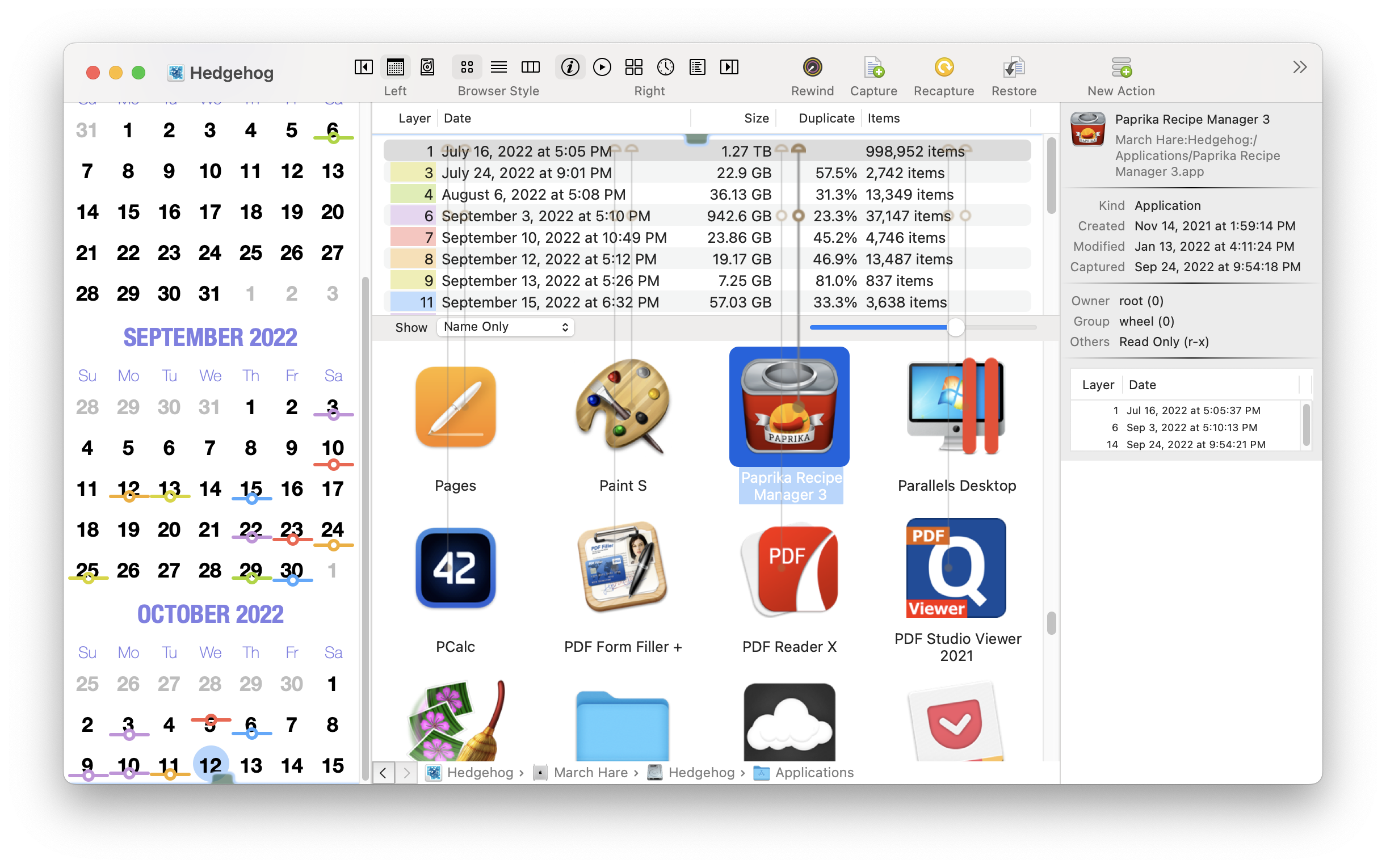The image size is (1386, 868).
Task: Toggle the info inspector pane button
Action: coord(570,67)
